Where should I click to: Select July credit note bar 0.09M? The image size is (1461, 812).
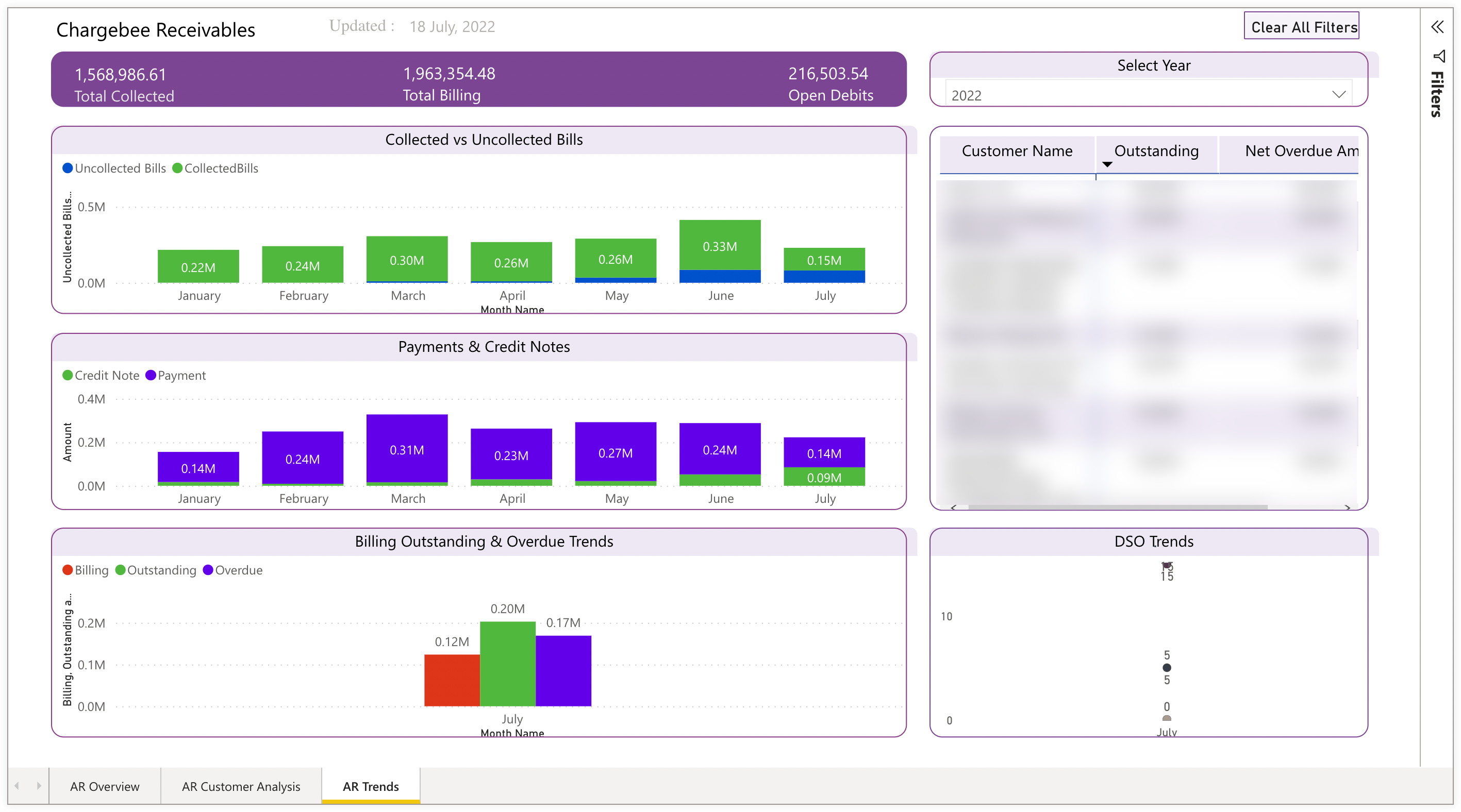824,477
